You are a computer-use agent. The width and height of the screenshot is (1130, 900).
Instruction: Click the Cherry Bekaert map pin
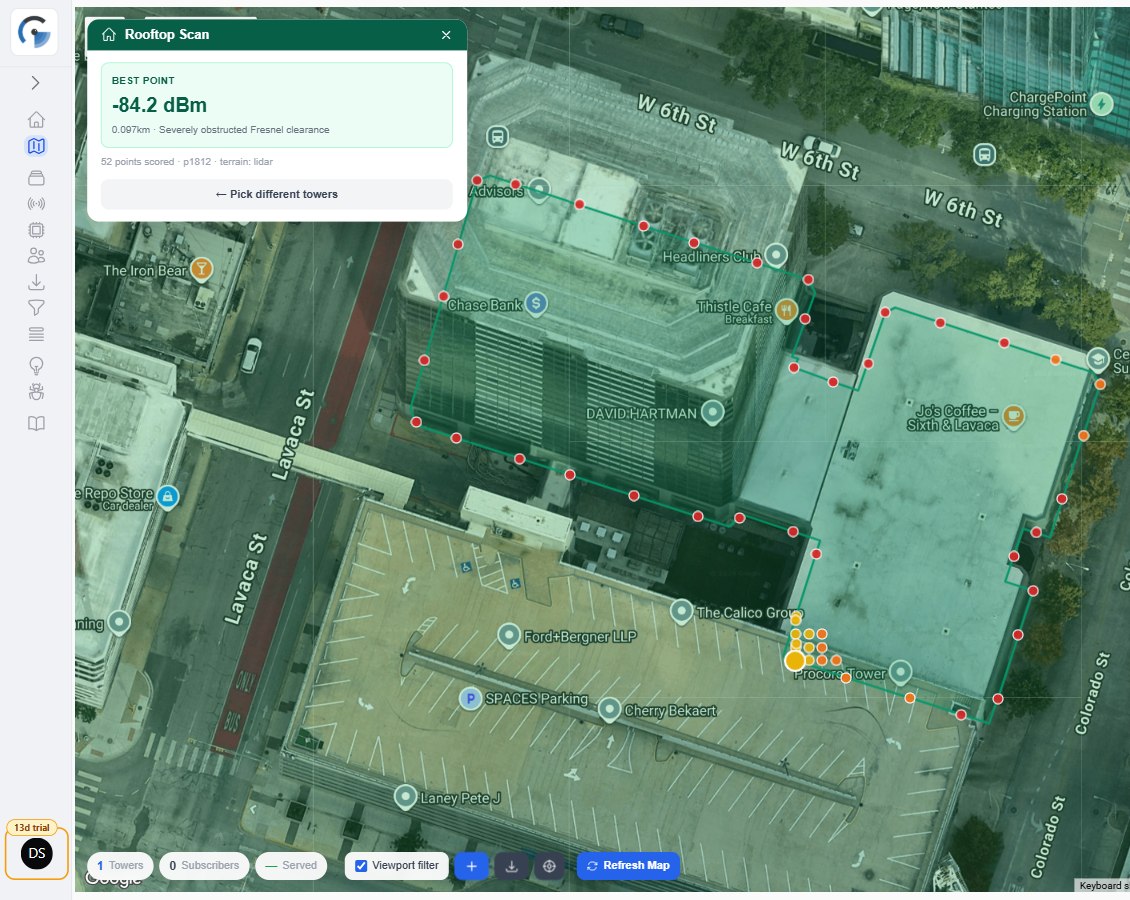[x=610, y=709]
